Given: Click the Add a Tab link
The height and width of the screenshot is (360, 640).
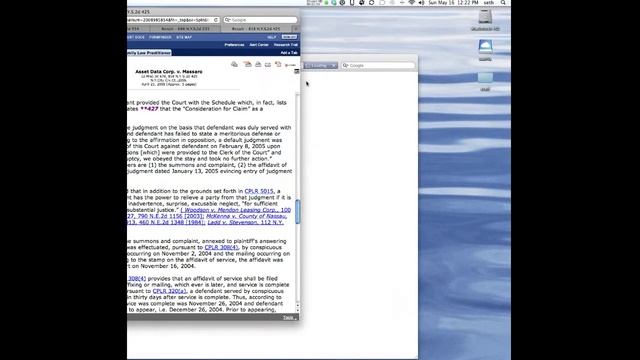Looking at the screenshot, I should point(289,53).
